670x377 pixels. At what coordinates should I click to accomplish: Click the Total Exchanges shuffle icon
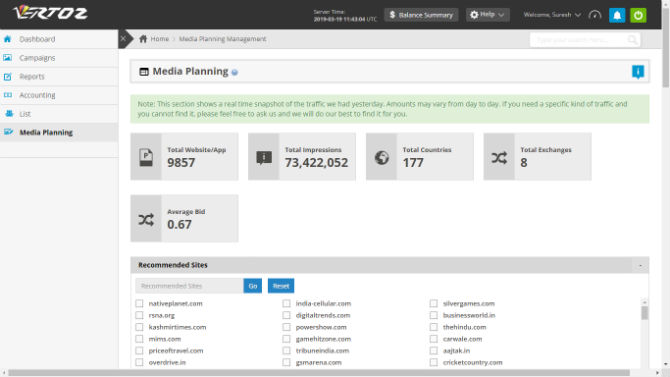[499, 158]
